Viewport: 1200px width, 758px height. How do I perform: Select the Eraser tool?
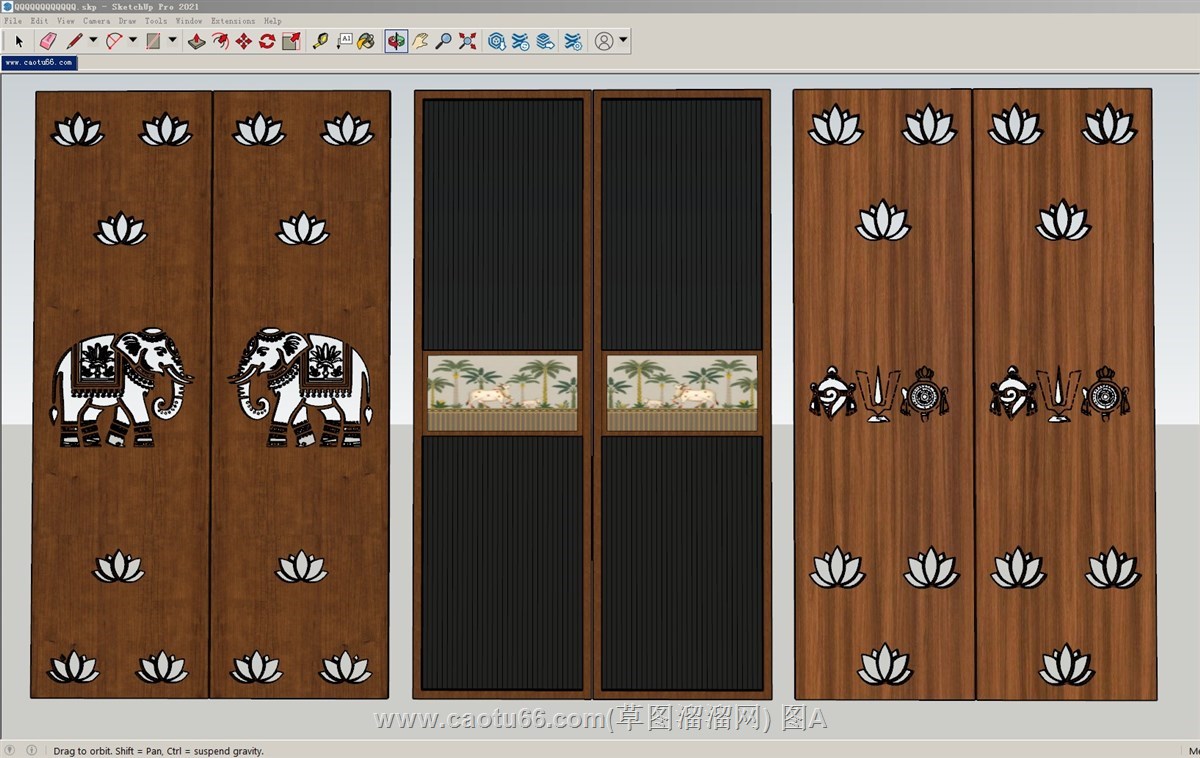coord(47,41)
